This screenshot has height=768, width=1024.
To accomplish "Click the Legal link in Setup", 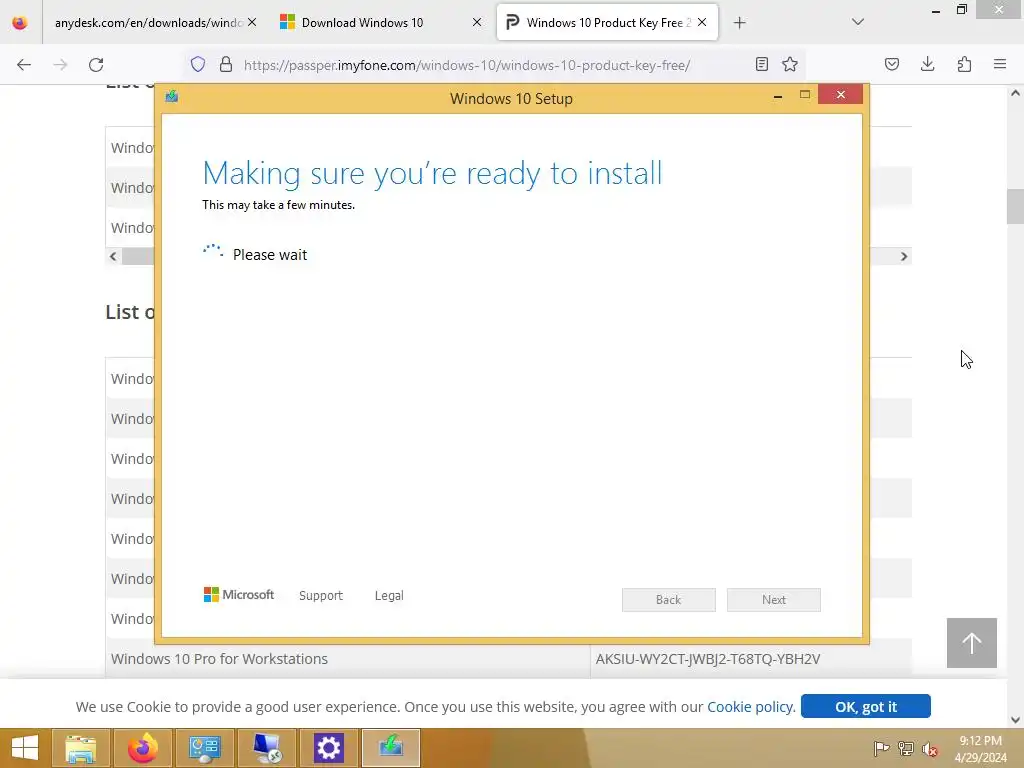I will coord(389,596).
